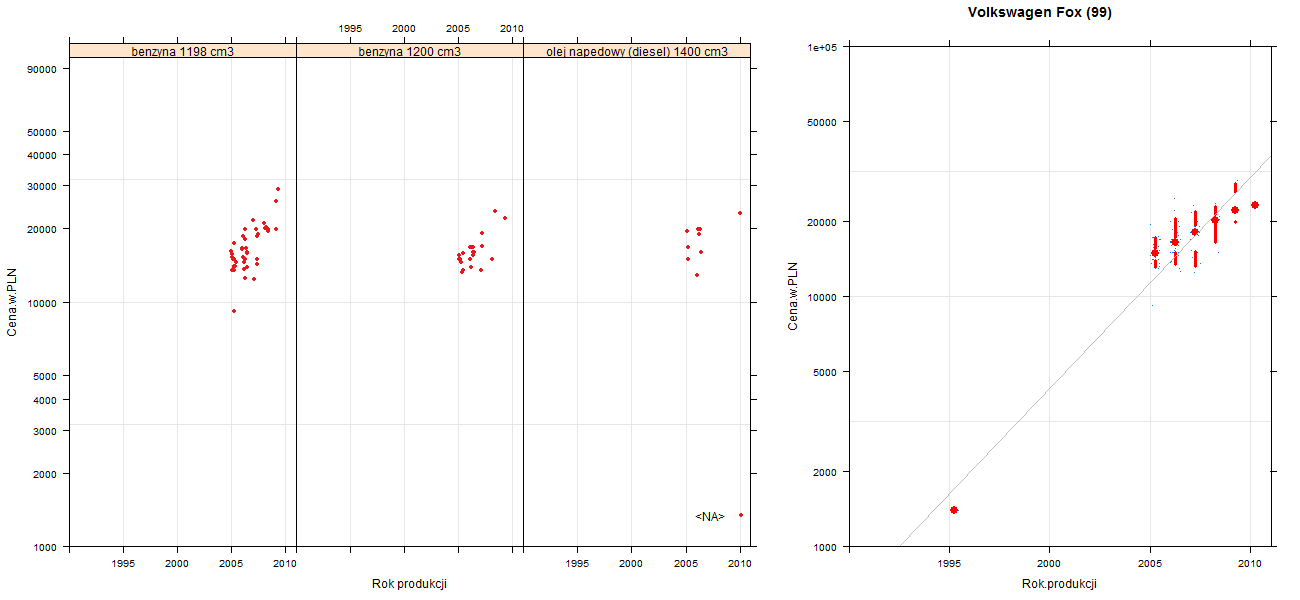
Task: Select the "benzyna 1198 cm3" panel header
Action: tap(183, 51)
